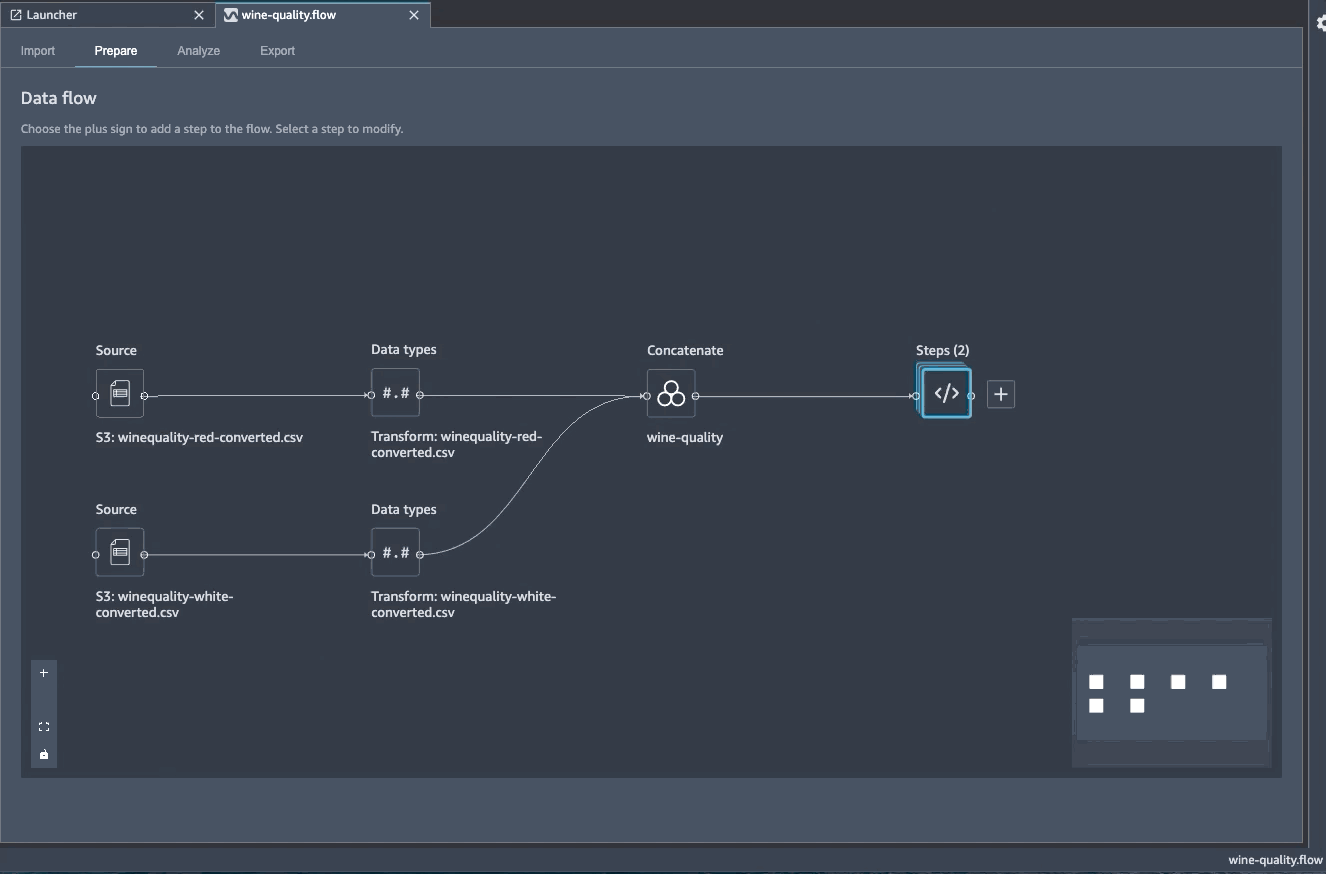
Task: Switch to the Import tab
Action: pyautogui.click(x=38, y=51)
